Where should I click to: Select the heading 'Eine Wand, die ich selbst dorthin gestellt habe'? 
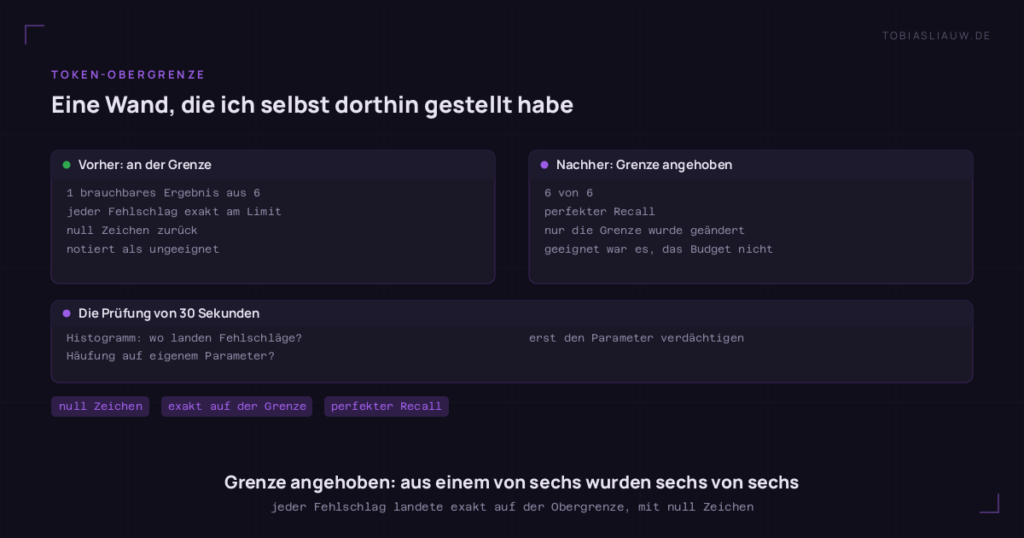(x=312, y=104)
